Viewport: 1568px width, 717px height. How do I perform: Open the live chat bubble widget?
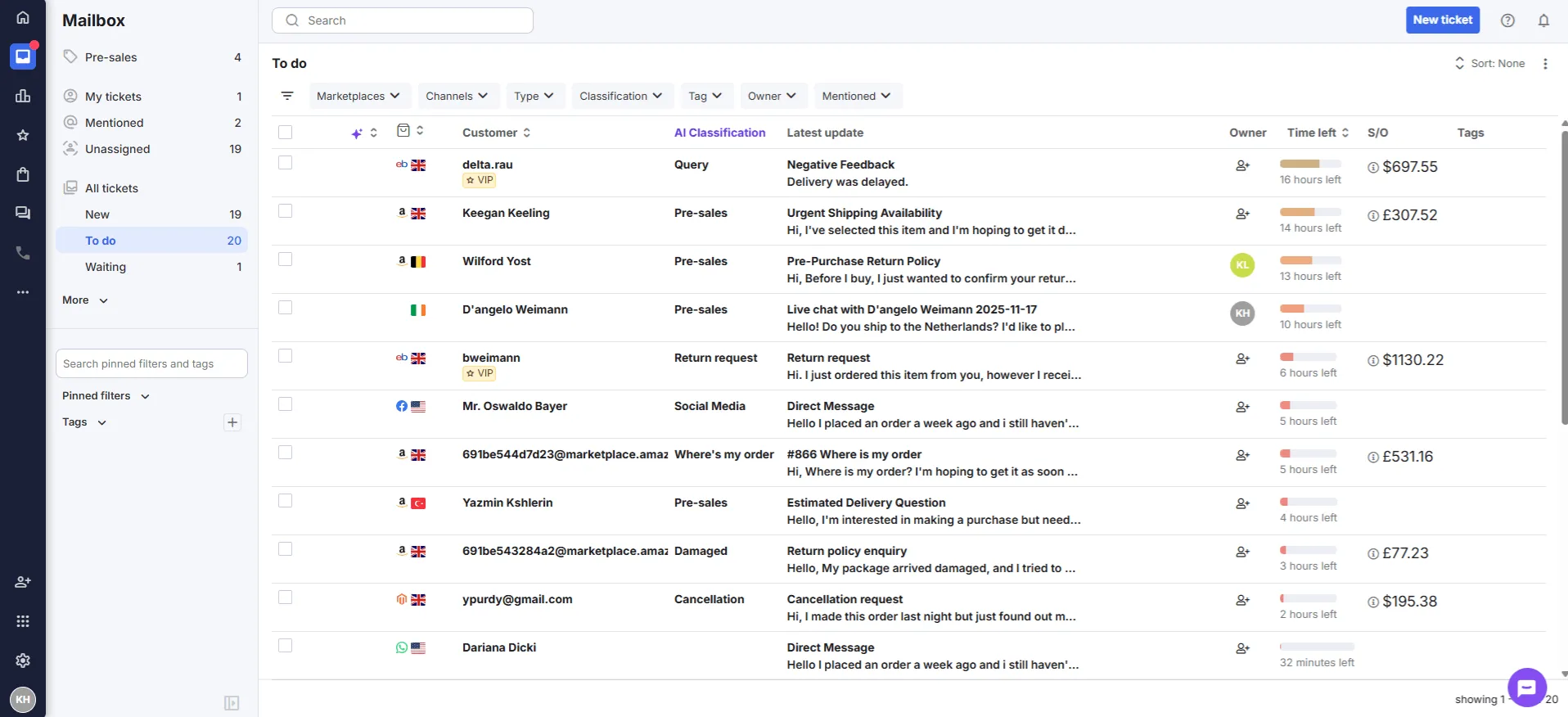1527,688
